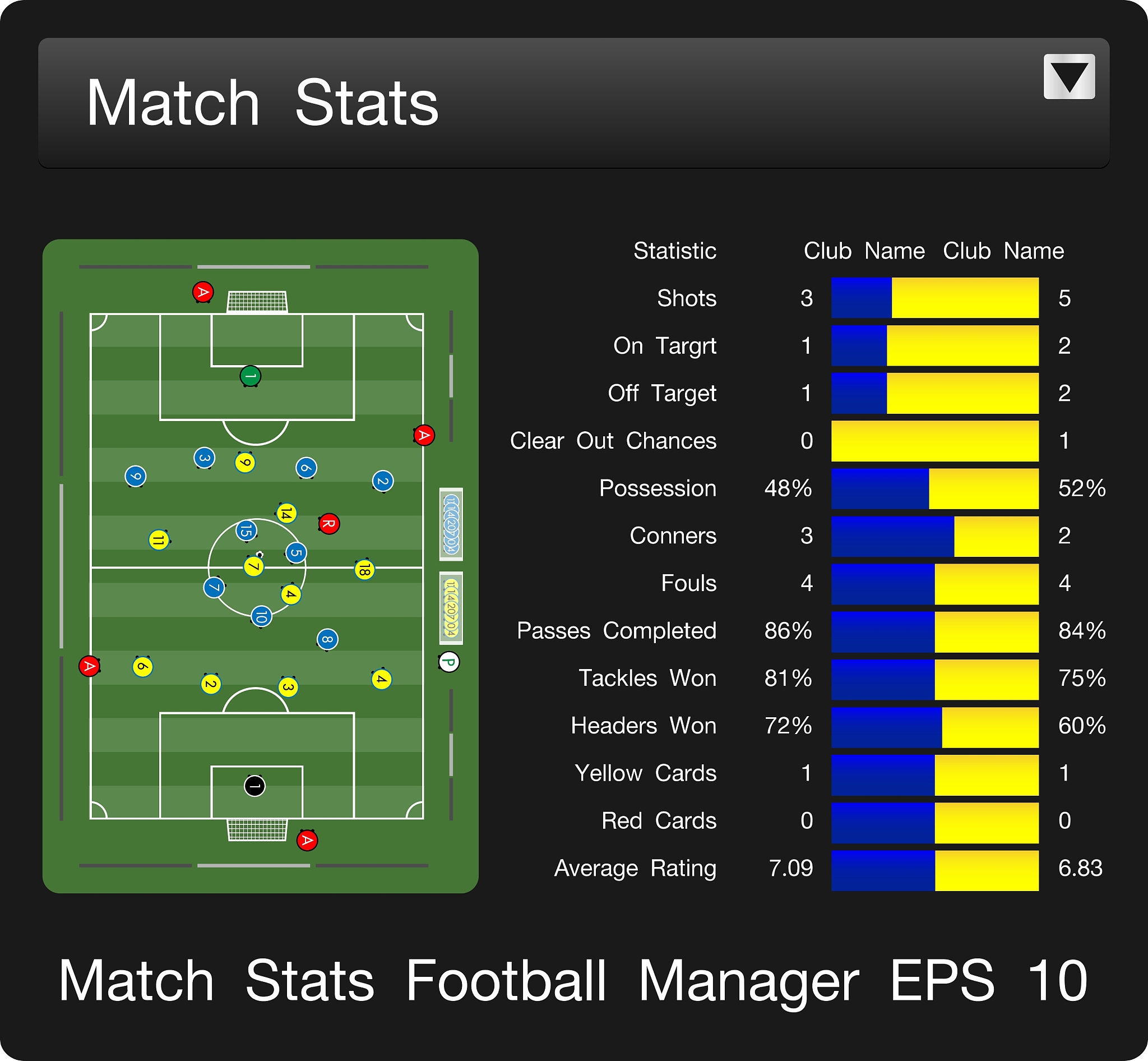The height and width of the screenshot is (1061, 1148).
Task: Select blue player number 15
Action: 246,530
